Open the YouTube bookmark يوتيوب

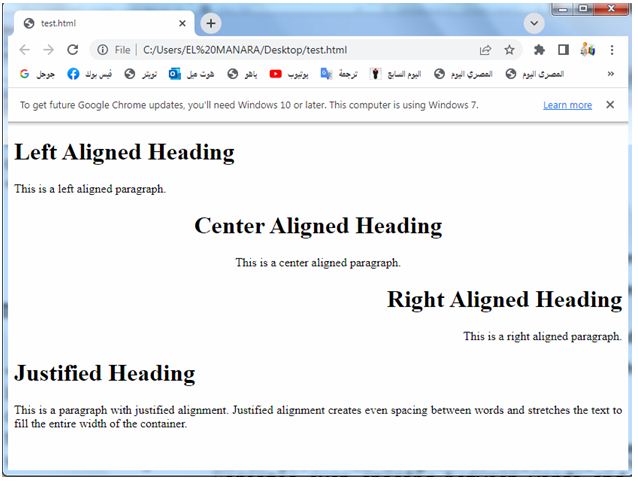point(289,74)
